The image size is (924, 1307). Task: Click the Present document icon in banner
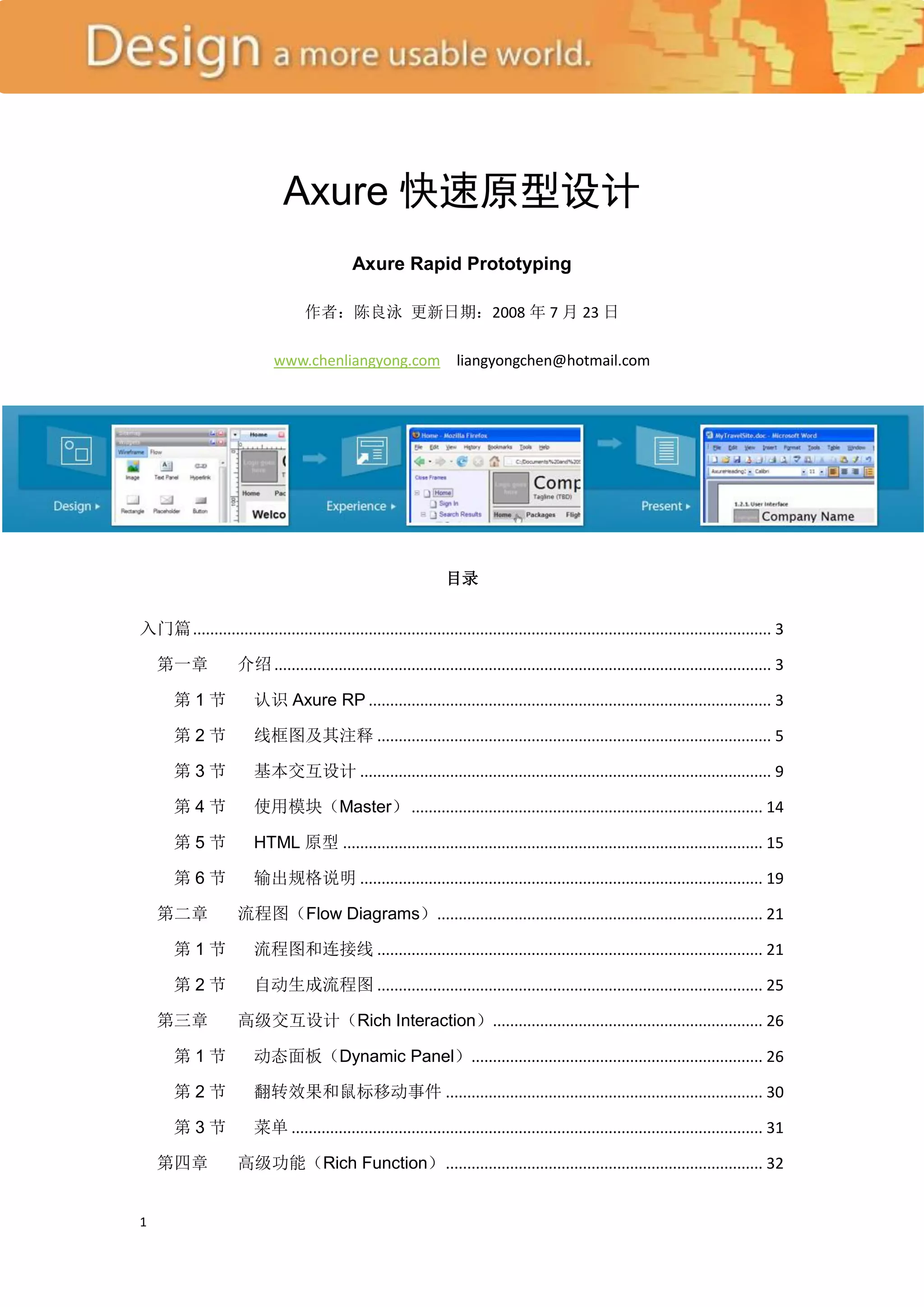665,451
